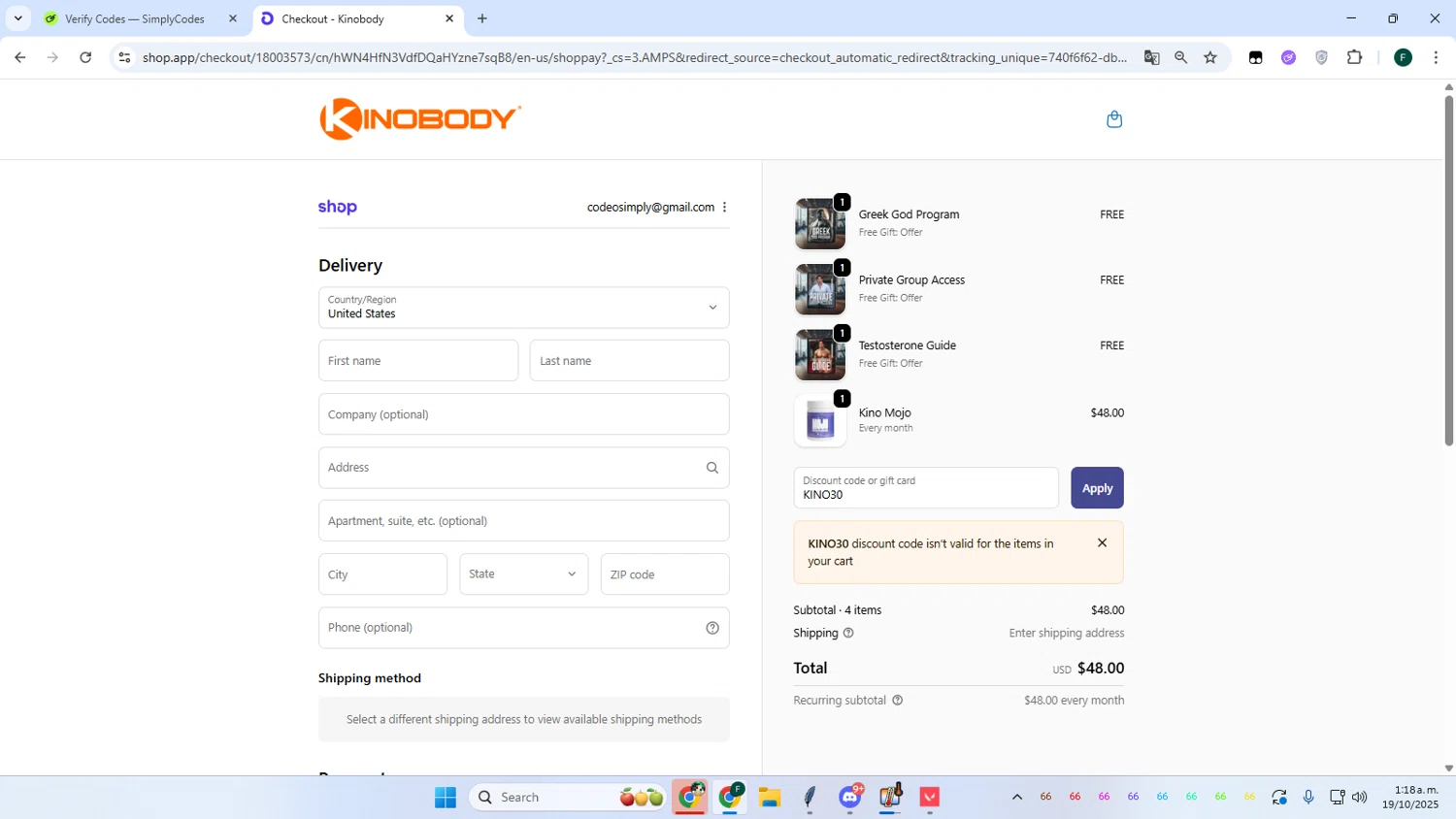Click the Last name field
1456x819 pixels.
[630, 361]
